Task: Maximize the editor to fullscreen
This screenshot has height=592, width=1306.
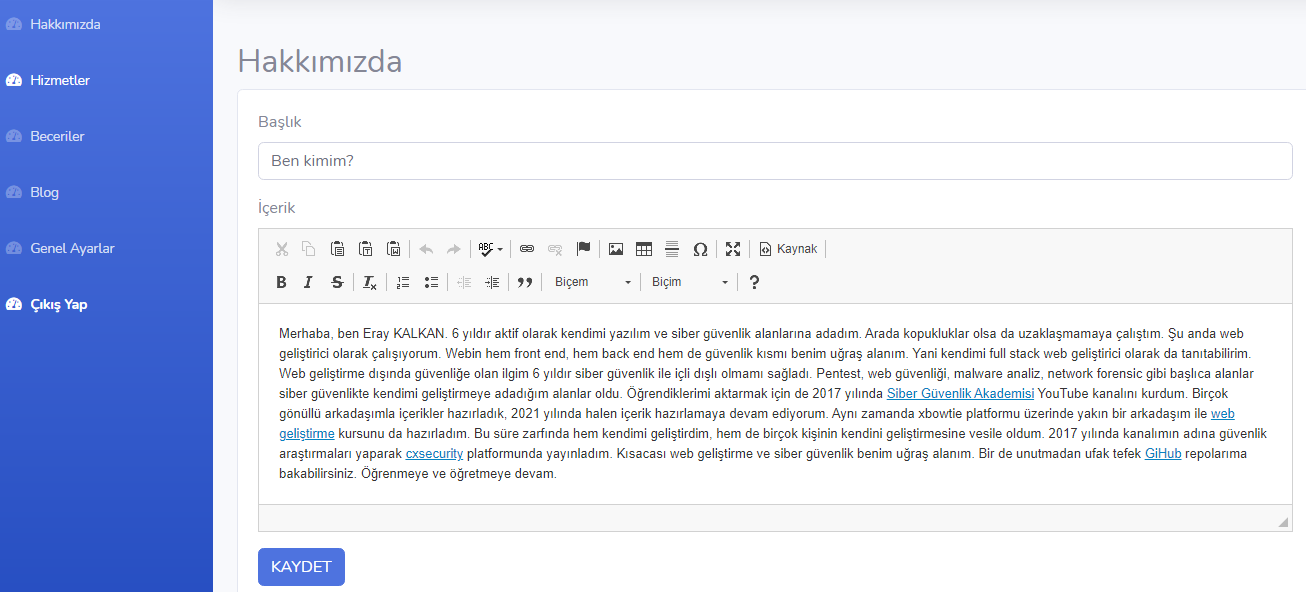Action: click(733, 248)
